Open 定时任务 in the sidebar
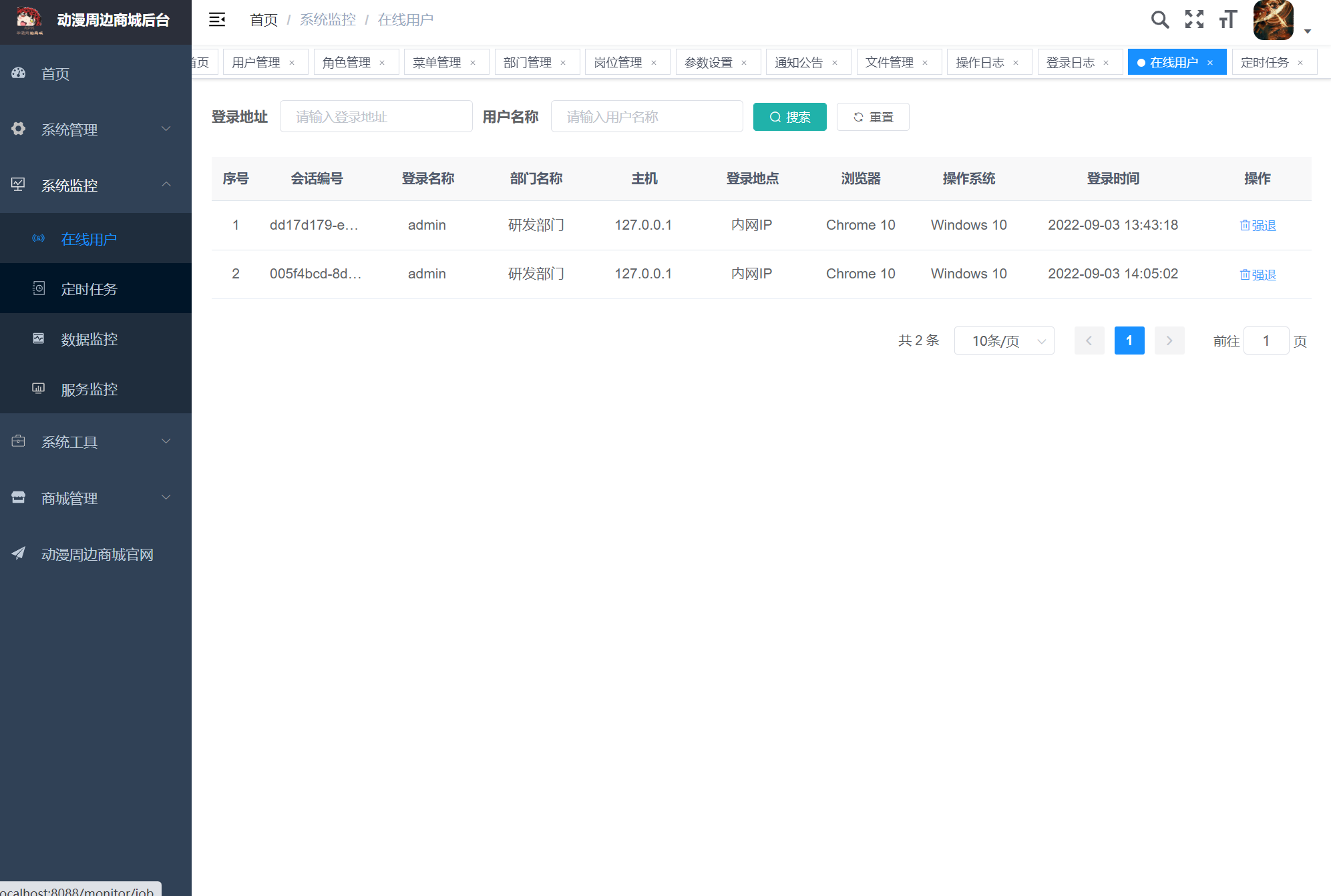This screenshot has height=896, width=1331. click(x=89, y=289)
